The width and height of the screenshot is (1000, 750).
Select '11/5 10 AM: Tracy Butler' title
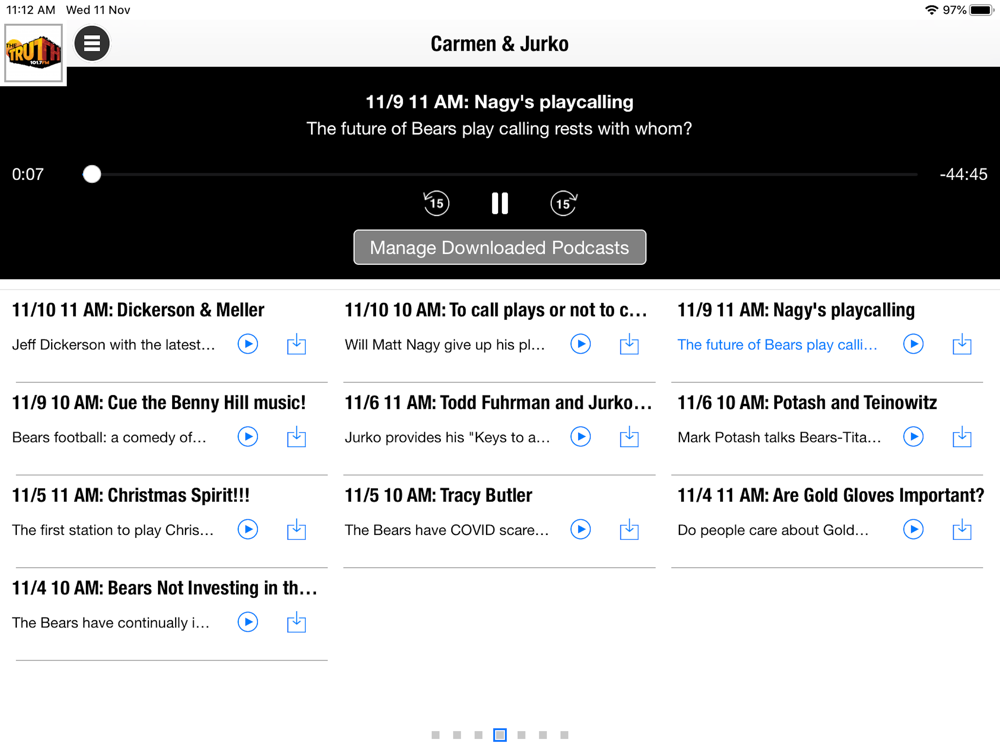pyautogui.click(x=438, y=495)
